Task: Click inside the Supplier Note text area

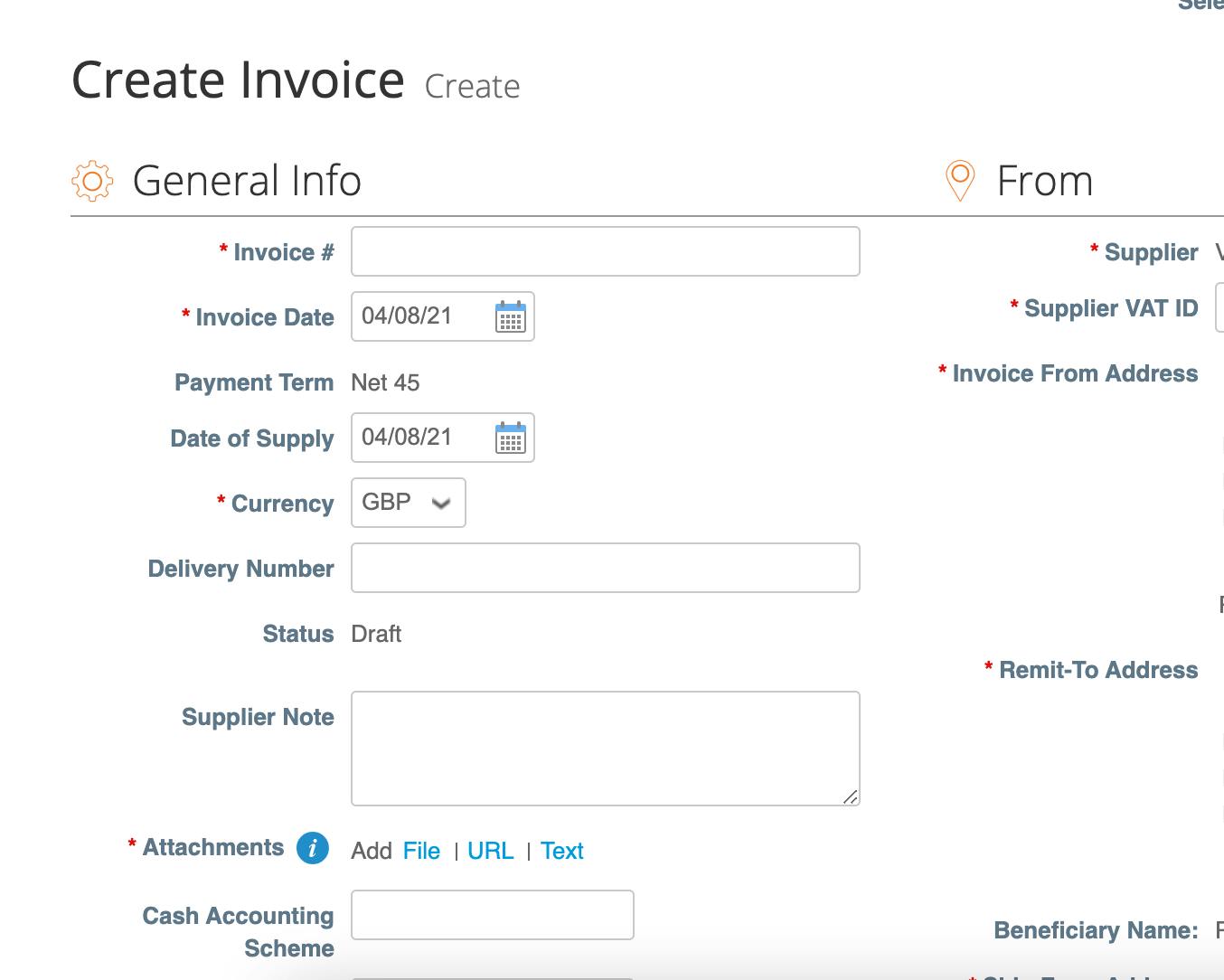Action: pos(605,748)
